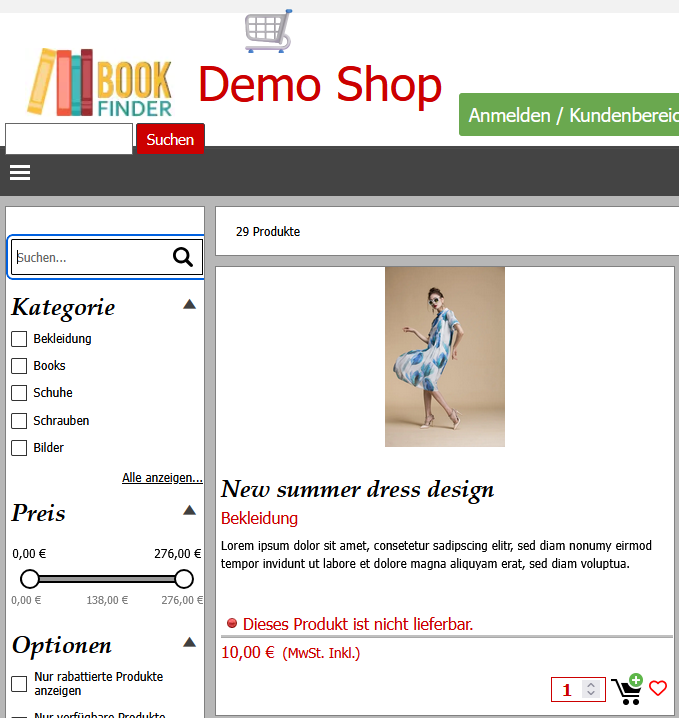Viewport: 679px width, 718px height.
Task: Click the 'Alle anzeigen...' link
Action: (x=162, y=478)
